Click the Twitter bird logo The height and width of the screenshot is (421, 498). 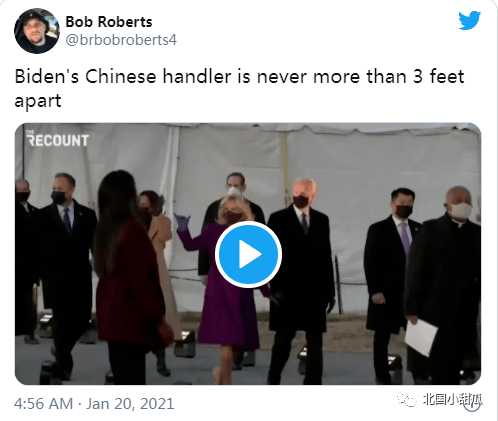pyautogui.click(x=469, y=20)
